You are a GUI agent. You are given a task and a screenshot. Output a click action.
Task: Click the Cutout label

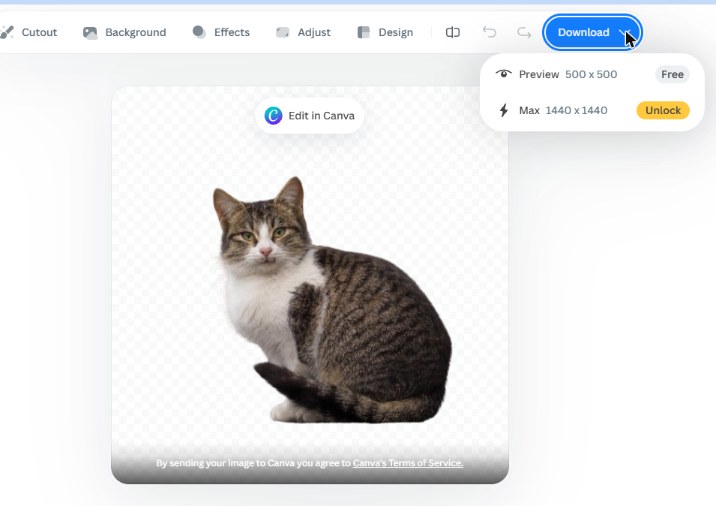pos(39,32)
